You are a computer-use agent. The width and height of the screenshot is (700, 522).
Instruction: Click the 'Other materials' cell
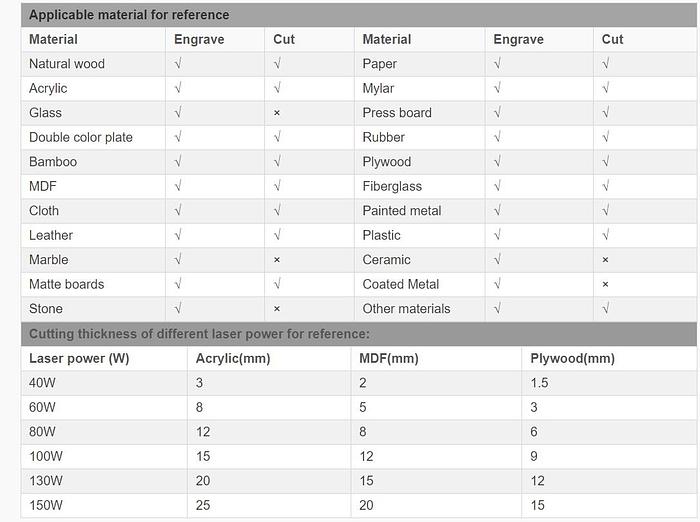coord(406,309)
